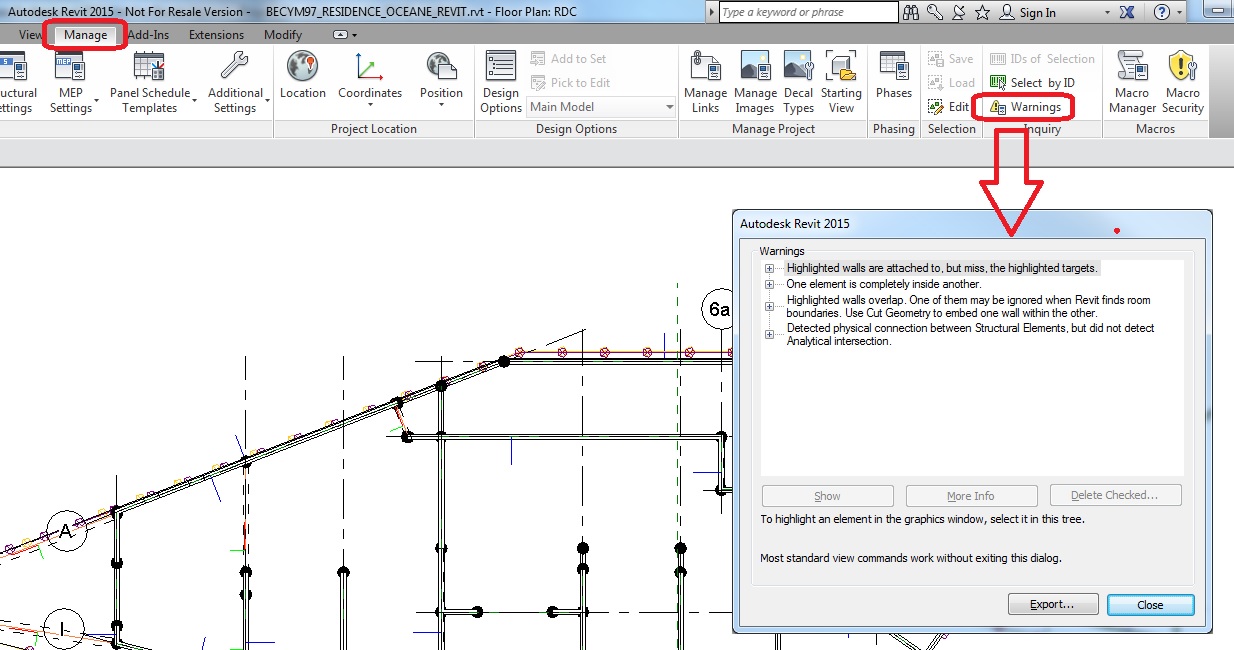Open Panel Schedule Templates

click(x=148, y=80)
